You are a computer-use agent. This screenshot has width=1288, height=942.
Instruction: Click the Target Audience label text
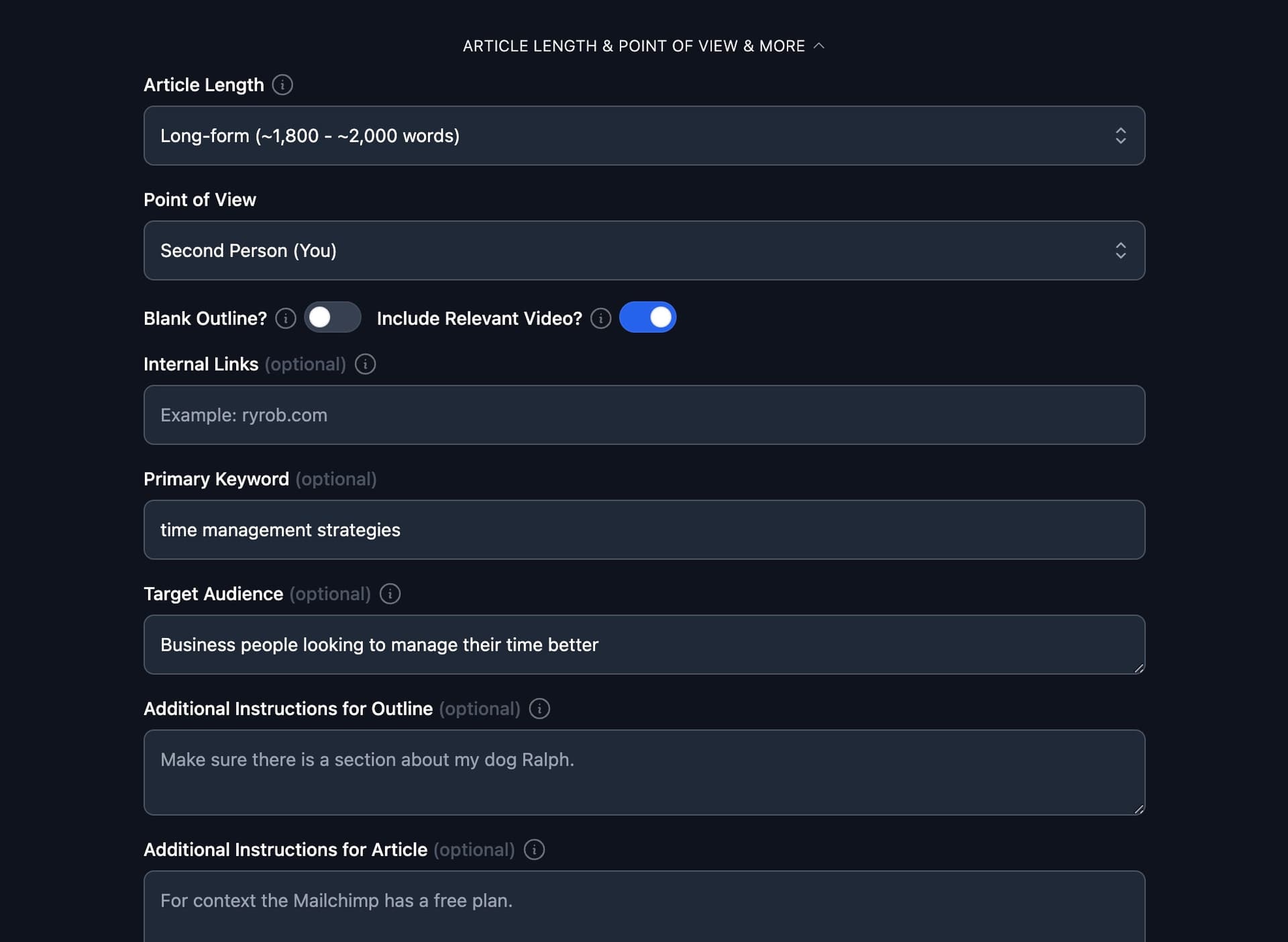(x=213, y=594)
